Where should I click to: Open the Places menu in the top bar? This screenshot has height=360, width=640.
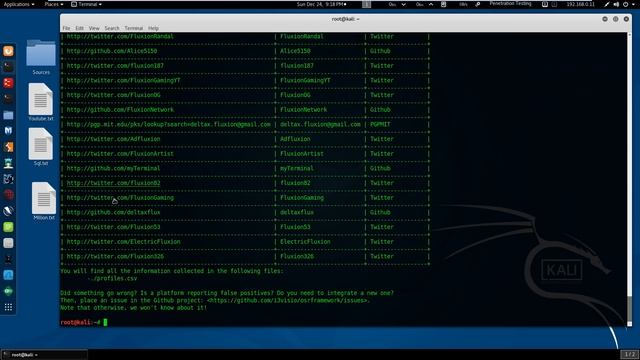coord(53,4)
